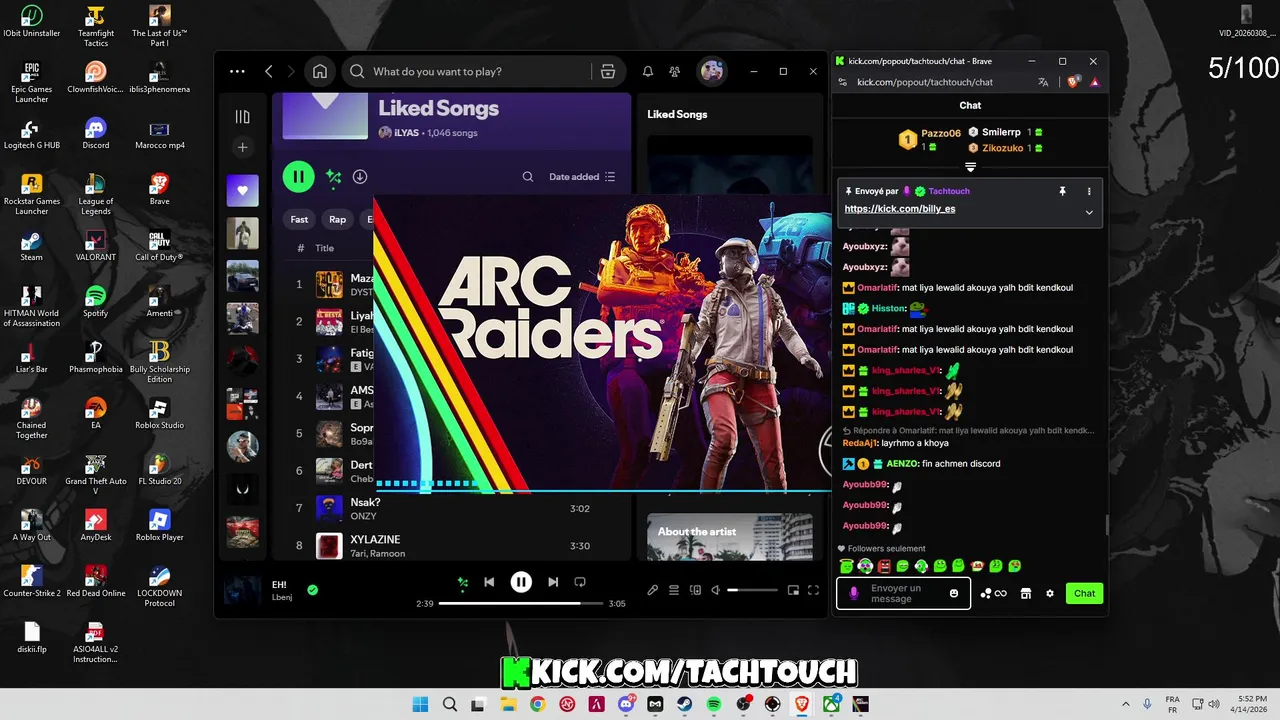Open Brave translate page icon
Viewport: 1280px width, 720px height.
1043,82
